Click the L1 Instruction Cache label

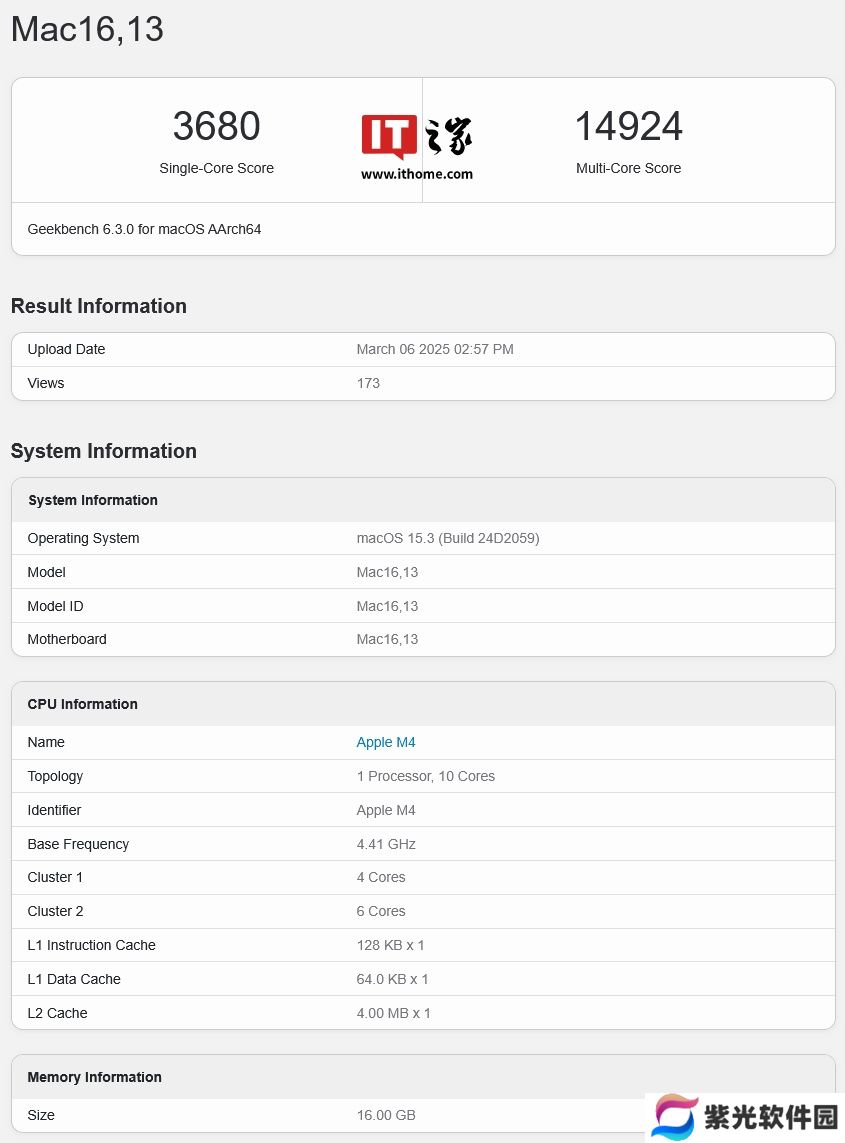(91, 945)
